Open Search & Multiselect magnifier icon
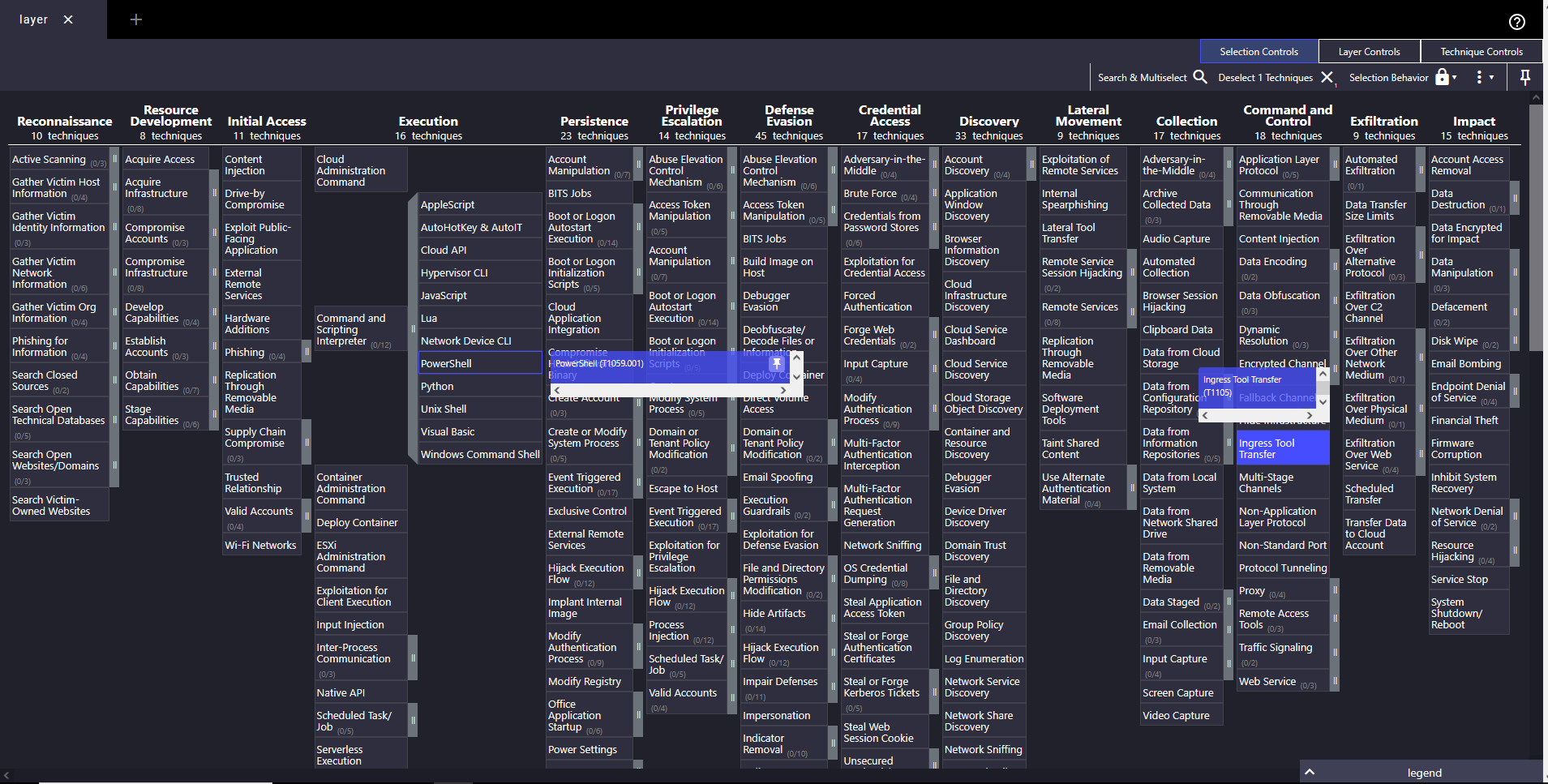 pyautogui.click(x=1200, y=77)
